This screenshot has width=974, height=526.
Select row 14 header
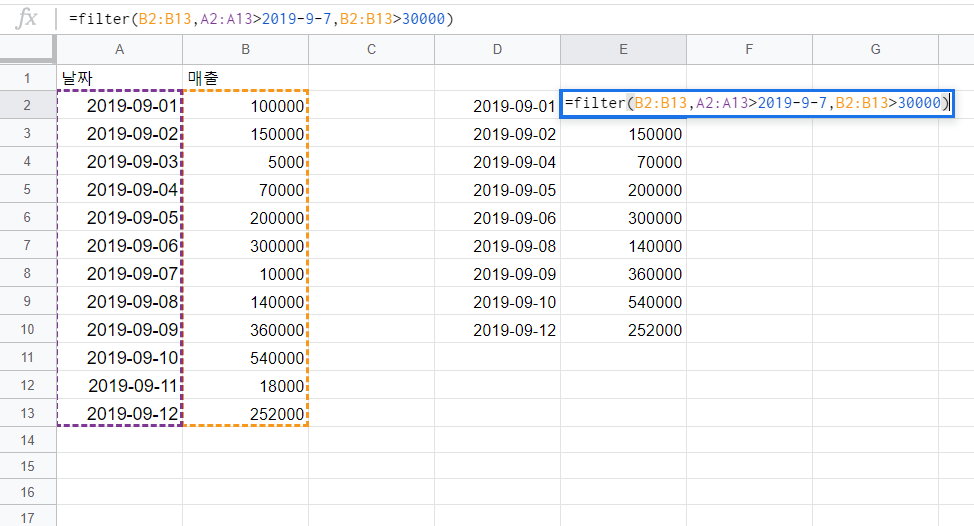pos(27,440)
